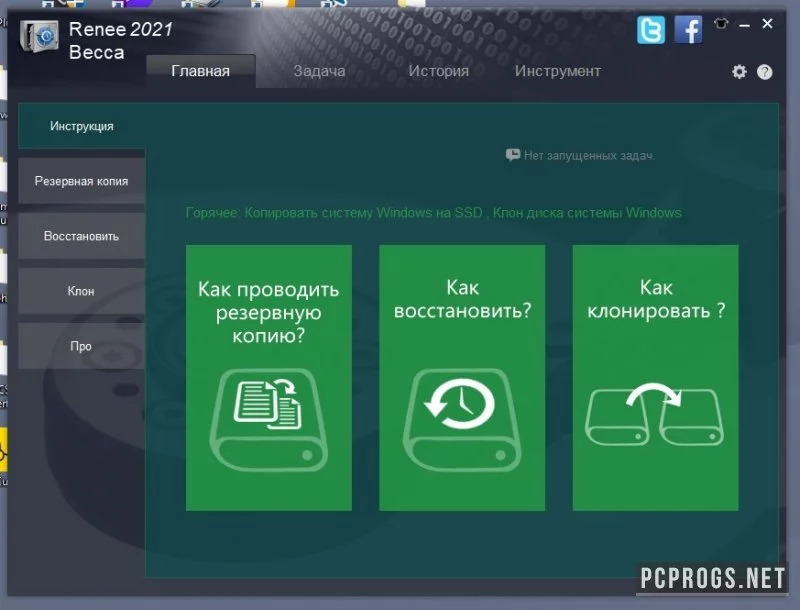Image resolution: width=800 pixels, height=610 pixels.
Task: Select Восстановить in the sidebar
Action: (82, 236)
